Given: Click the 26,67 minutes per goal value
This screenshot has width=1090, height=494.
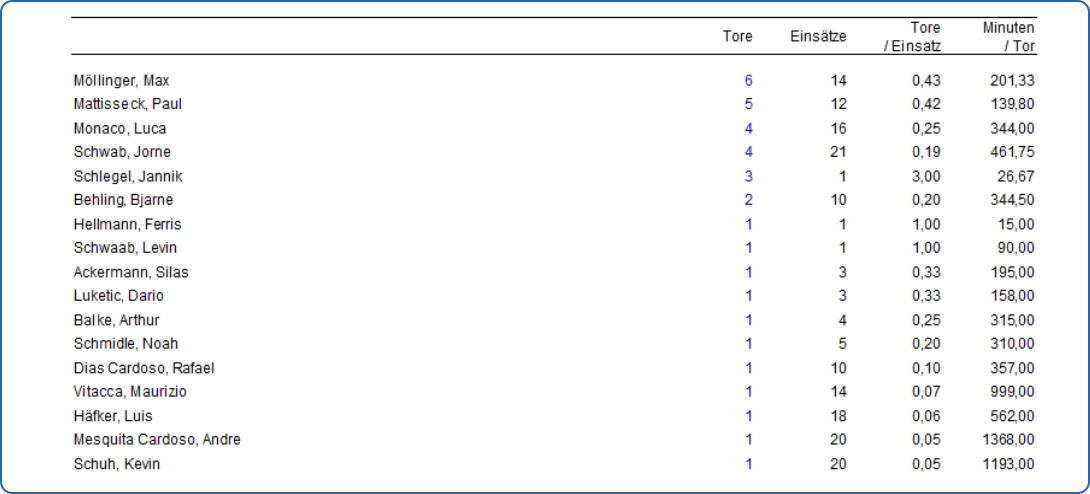Looking at the screenshot, I should [x=1016, y=176].
